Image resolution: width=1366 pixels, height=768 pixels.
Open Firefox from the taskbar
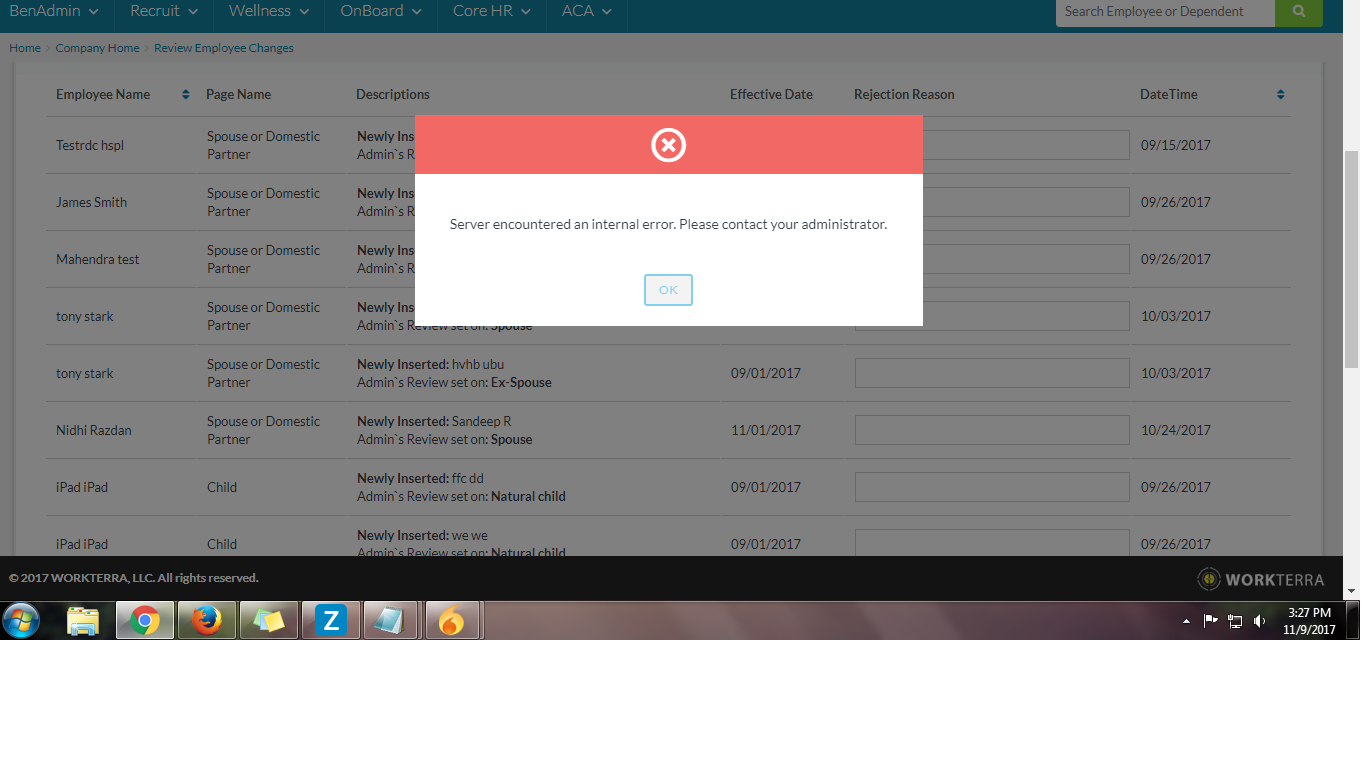click(x=207, y=621)
